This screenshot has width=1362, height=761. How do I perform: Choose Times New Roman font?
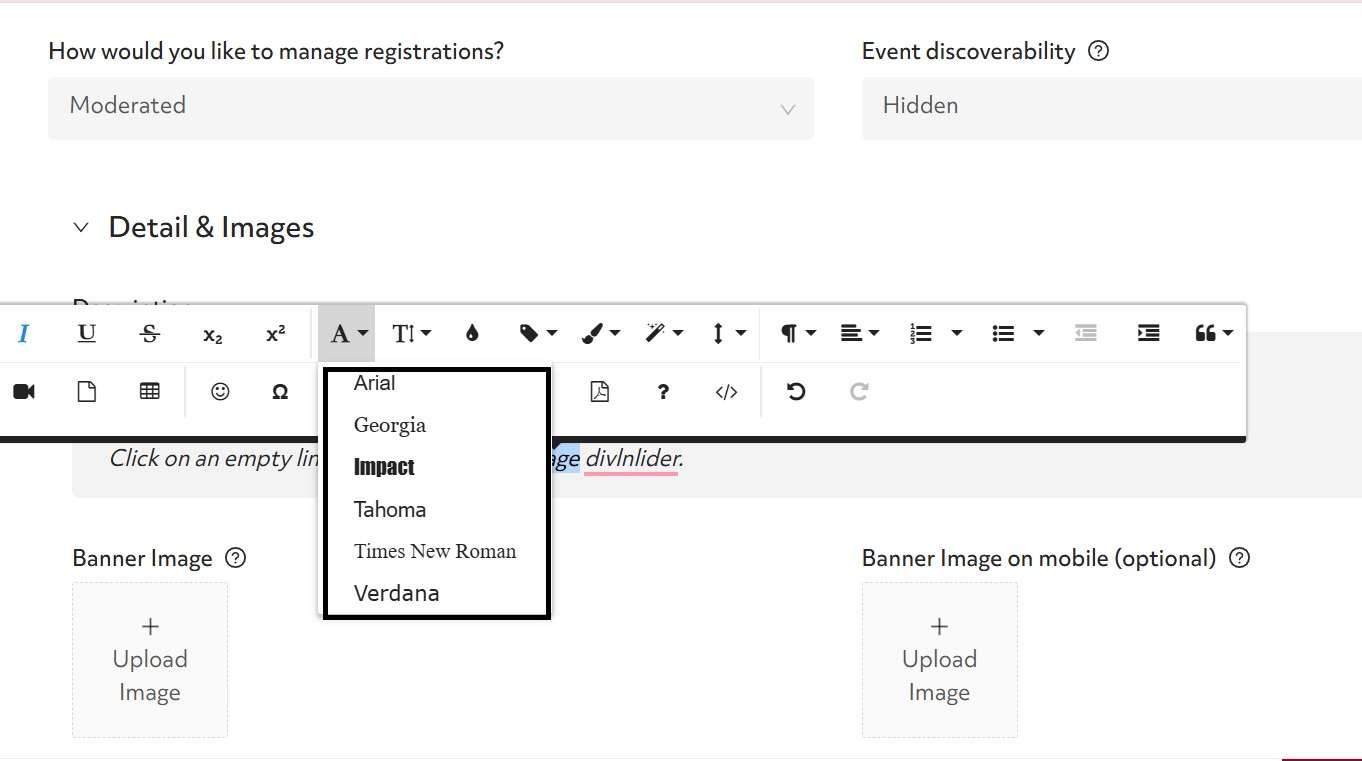(x=436, y=551)
